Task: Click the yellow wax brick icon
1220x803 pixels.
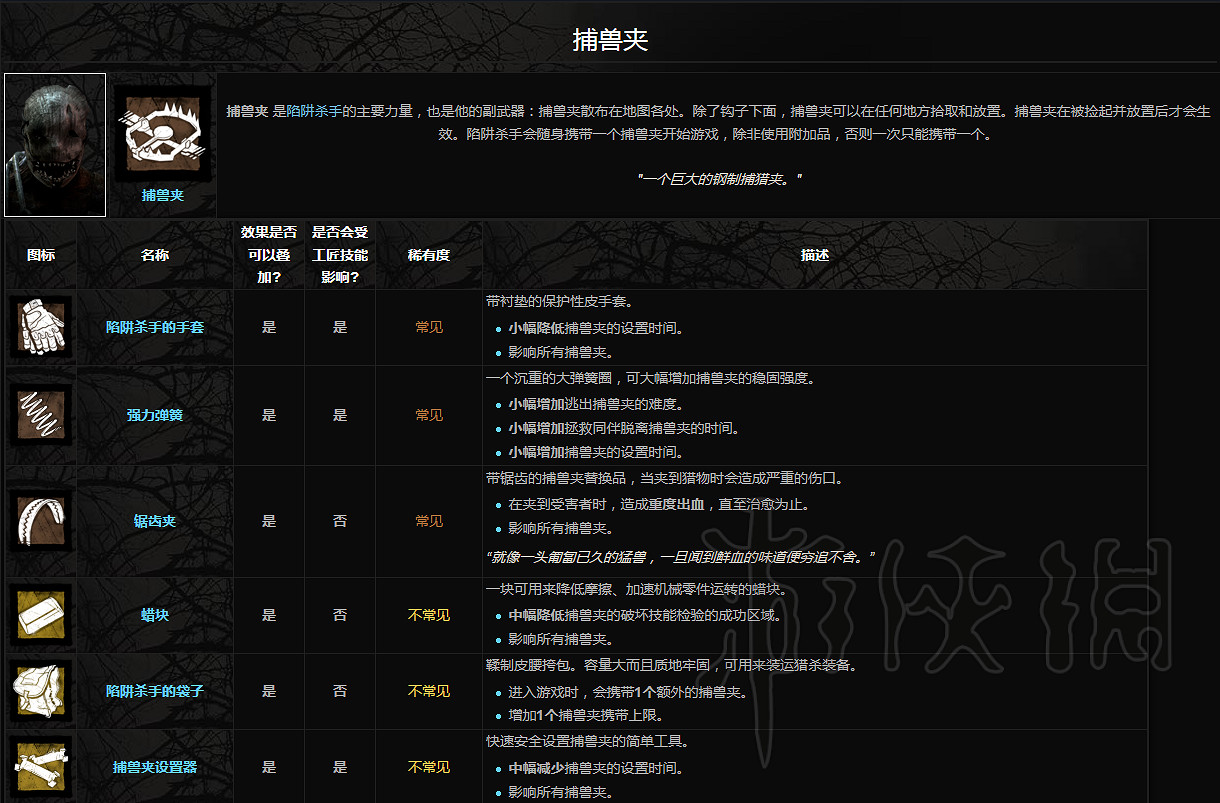Action: point(41,615)
